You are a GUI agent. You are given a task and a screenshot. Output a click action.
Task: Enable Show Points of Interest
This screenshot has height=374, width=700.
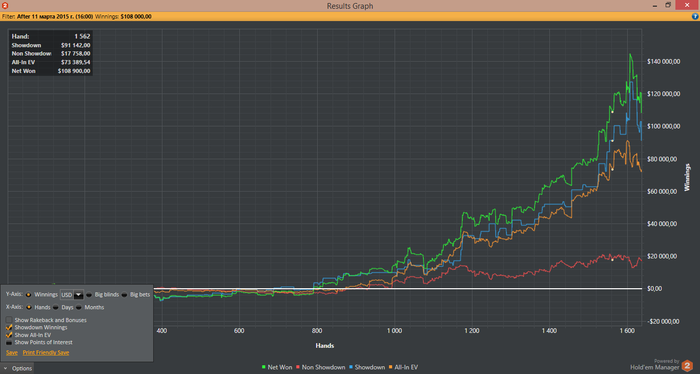point(9,342)
